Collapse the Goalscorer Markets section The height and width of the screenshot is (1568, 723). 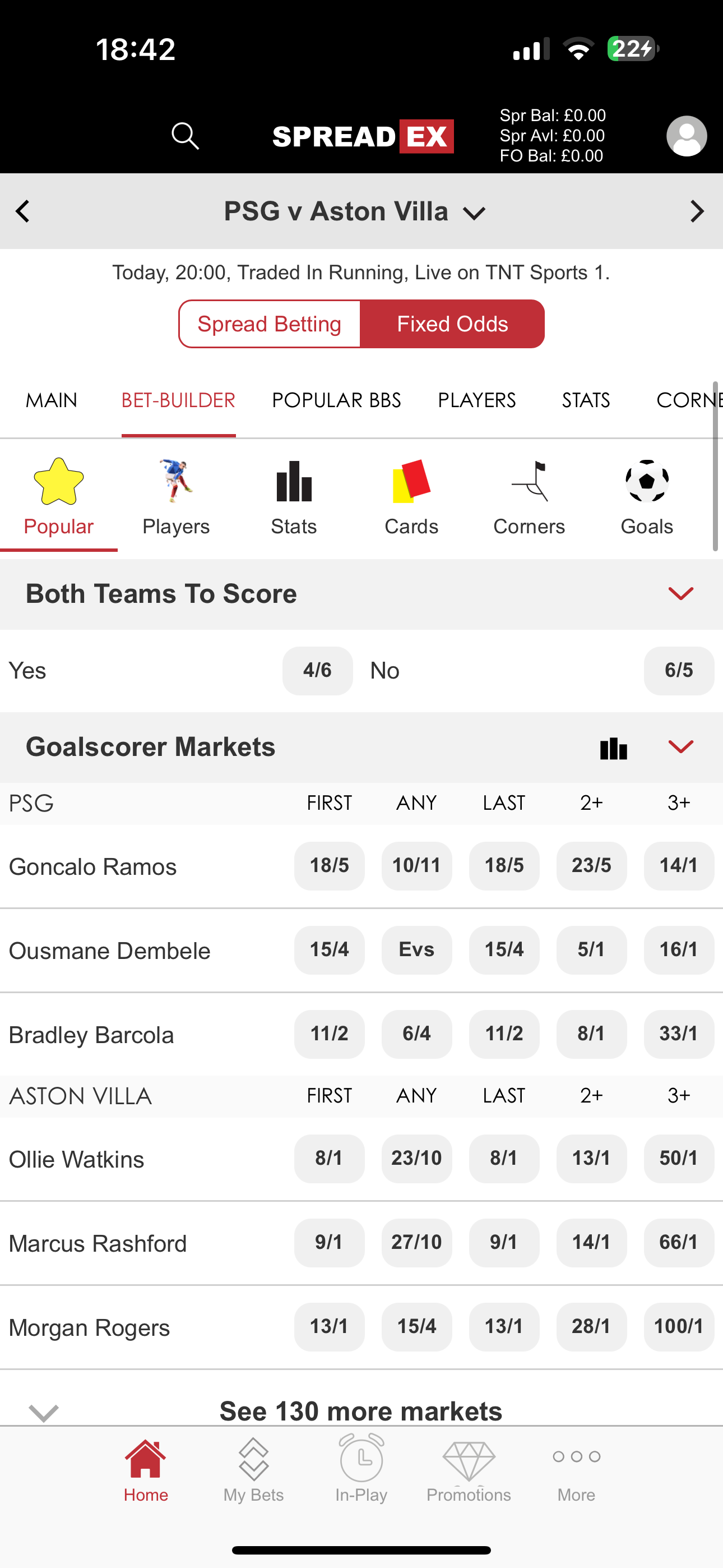(x=680, y=747)
